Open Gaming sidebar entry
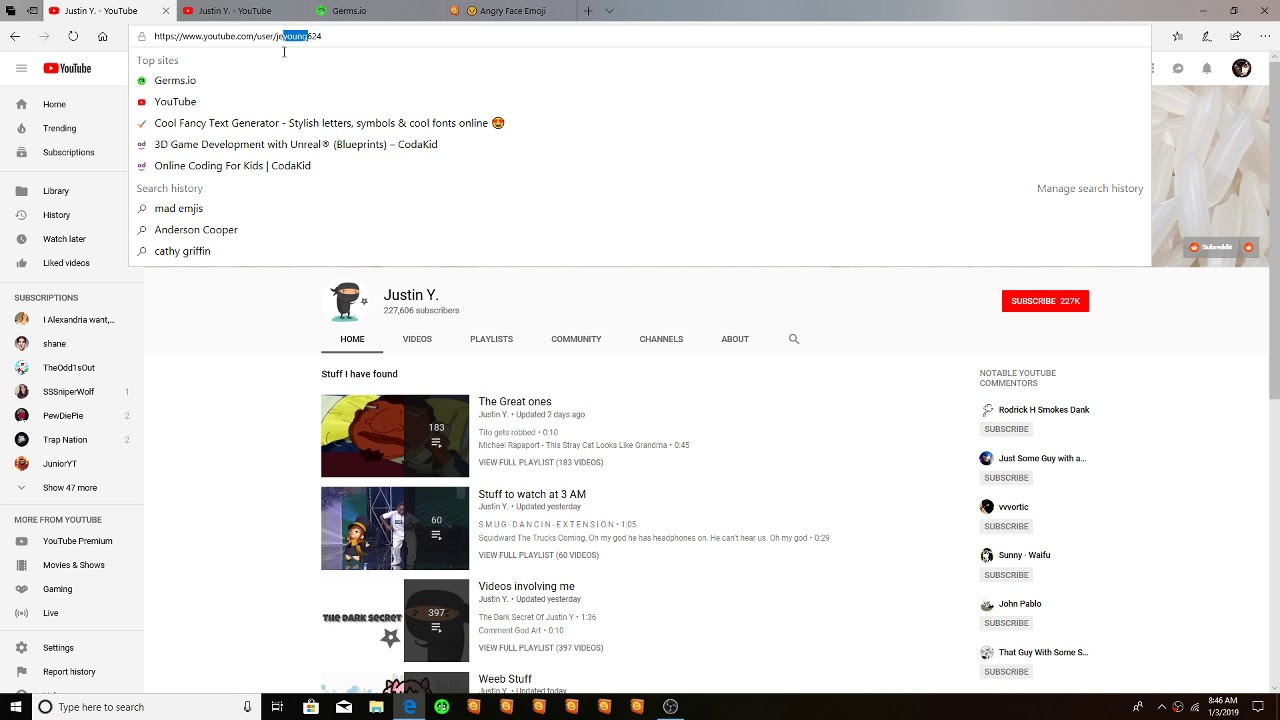The image size is (1280, 720). [57, 589]
